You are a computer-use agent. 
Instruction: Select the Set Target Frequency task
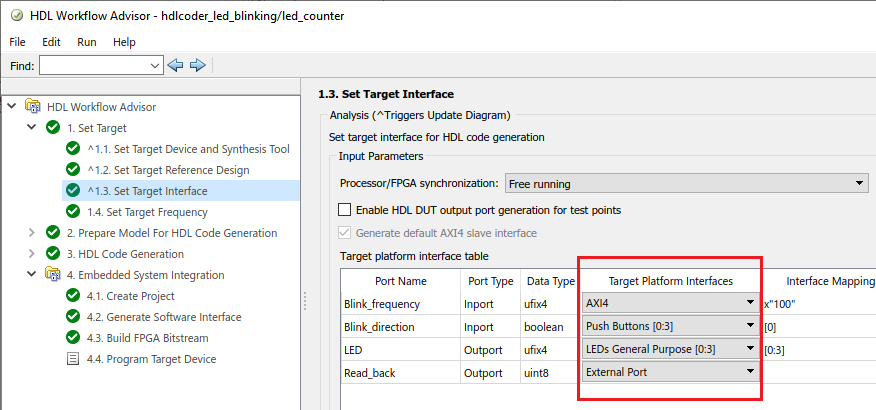pos(147,212)
